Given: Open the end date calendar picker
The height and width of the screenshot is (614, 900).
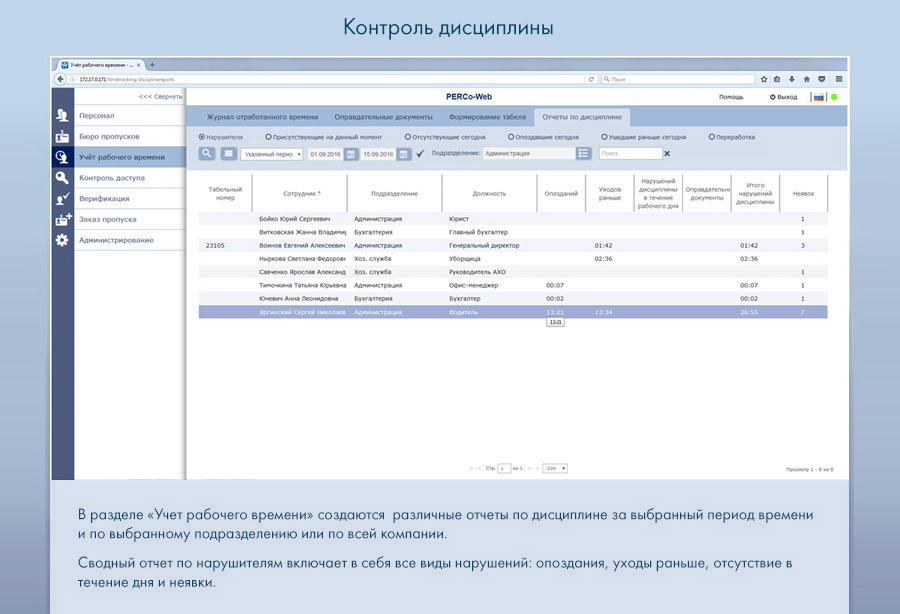Looking at the screenshot, I should [404, 154].
